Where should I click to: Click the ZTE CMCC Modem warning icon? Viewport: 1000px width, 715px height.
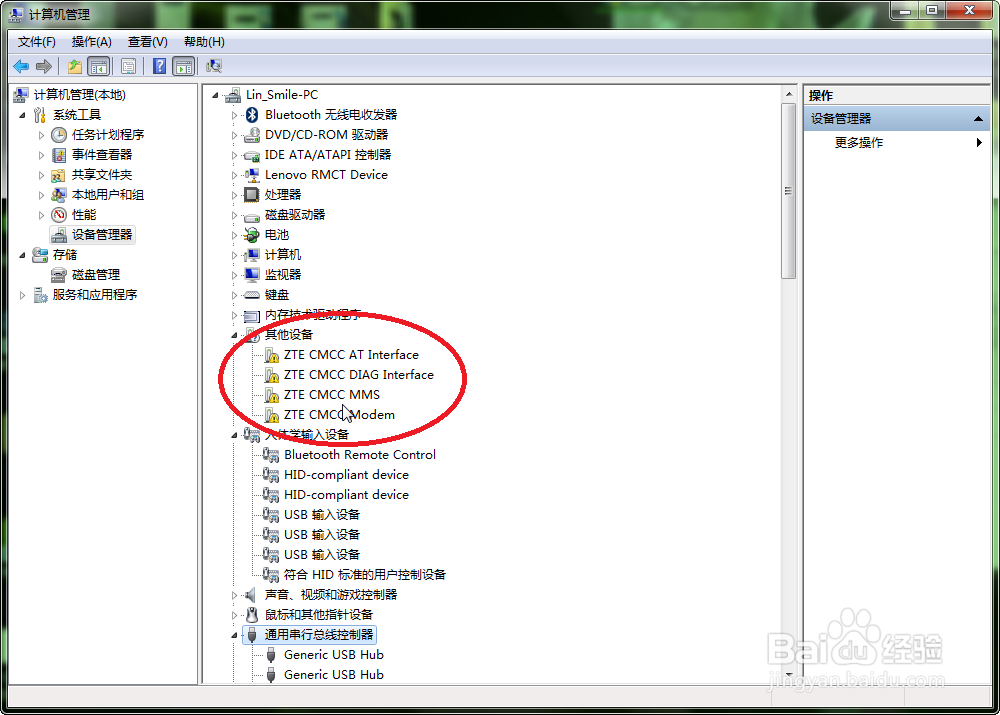coord(272,415)
